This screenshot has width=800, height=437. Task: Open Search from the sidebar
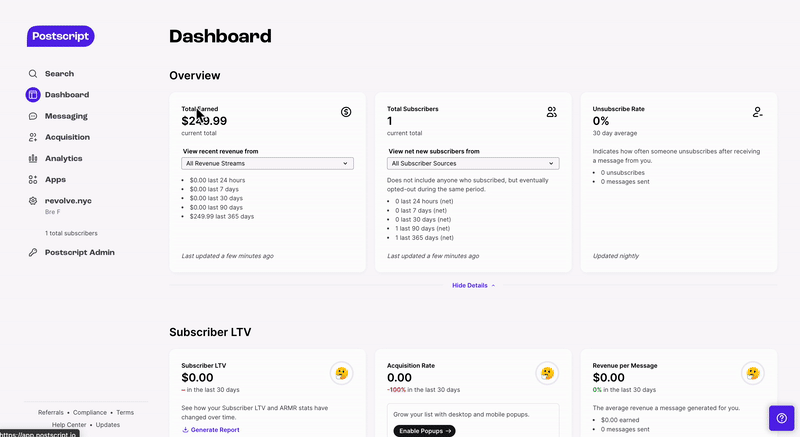[x=59, y=74]
